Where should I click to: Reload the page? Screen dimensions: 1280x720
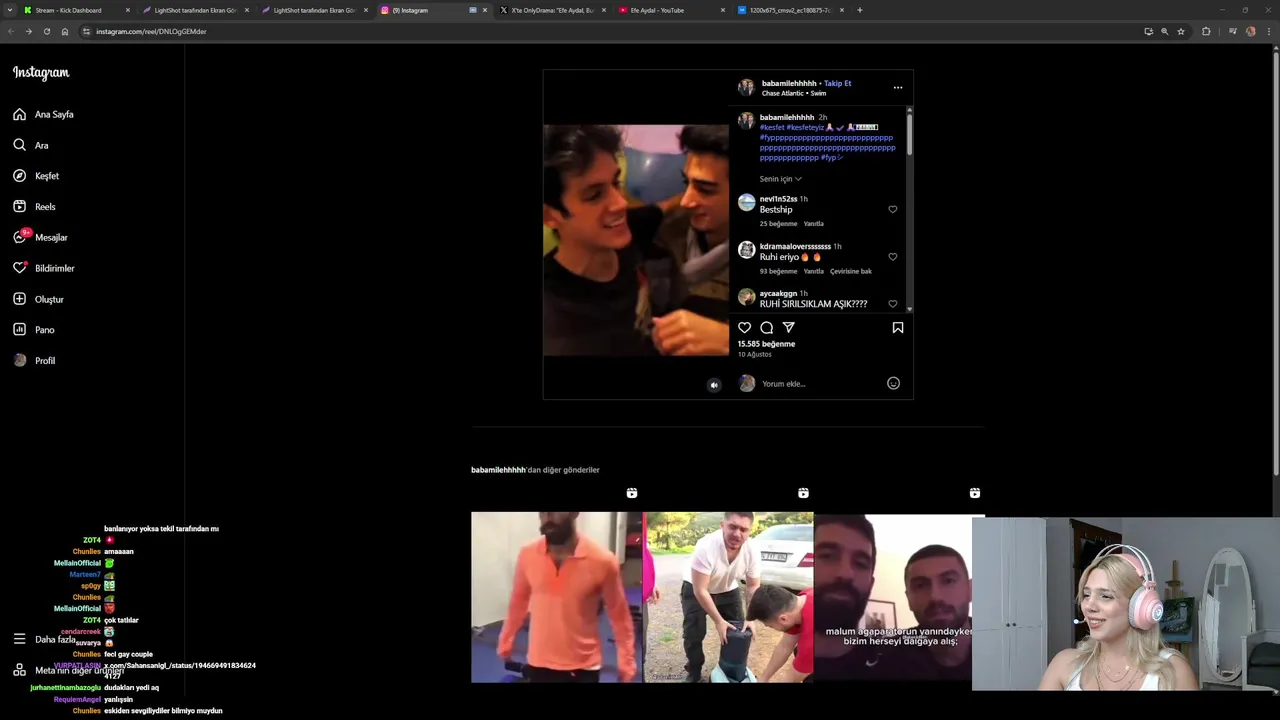(x=46, y=31)
